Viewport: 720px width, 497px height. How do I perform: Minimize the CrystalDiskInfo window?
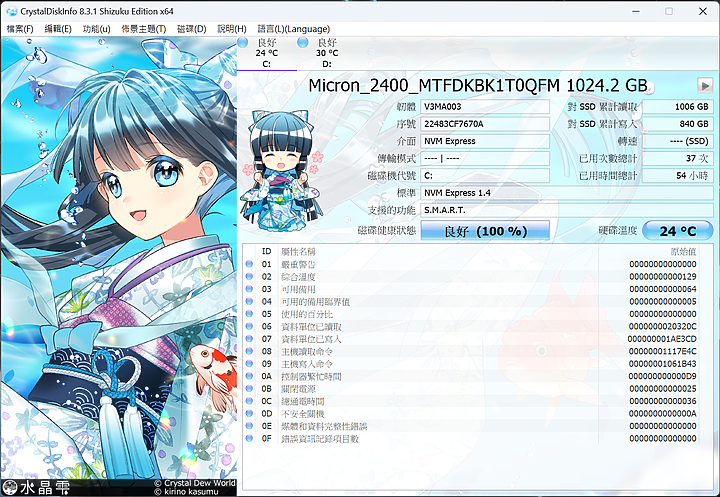[636, 11]
